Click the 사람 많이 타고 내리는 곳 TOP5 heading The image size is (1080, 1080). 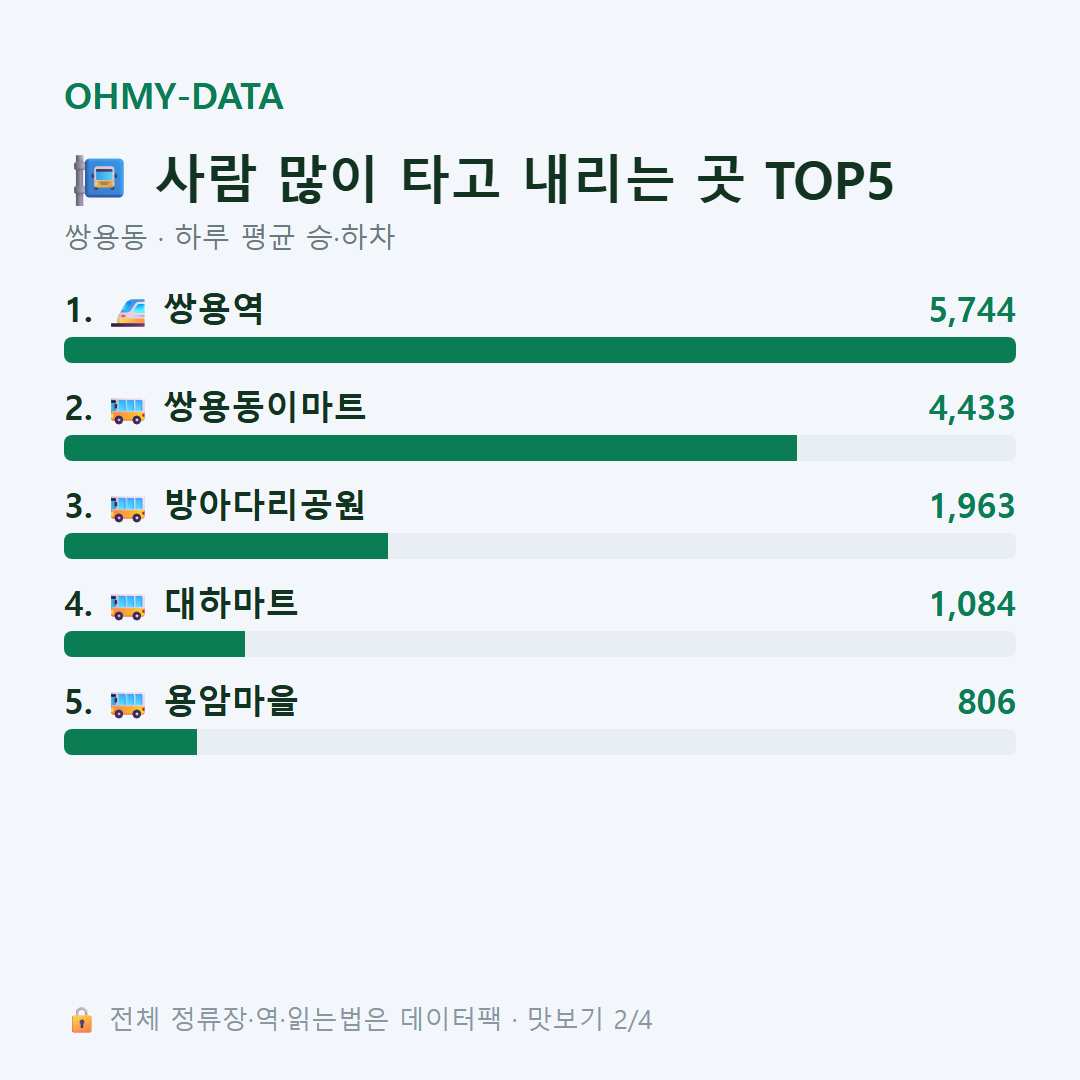coord(525,180)
